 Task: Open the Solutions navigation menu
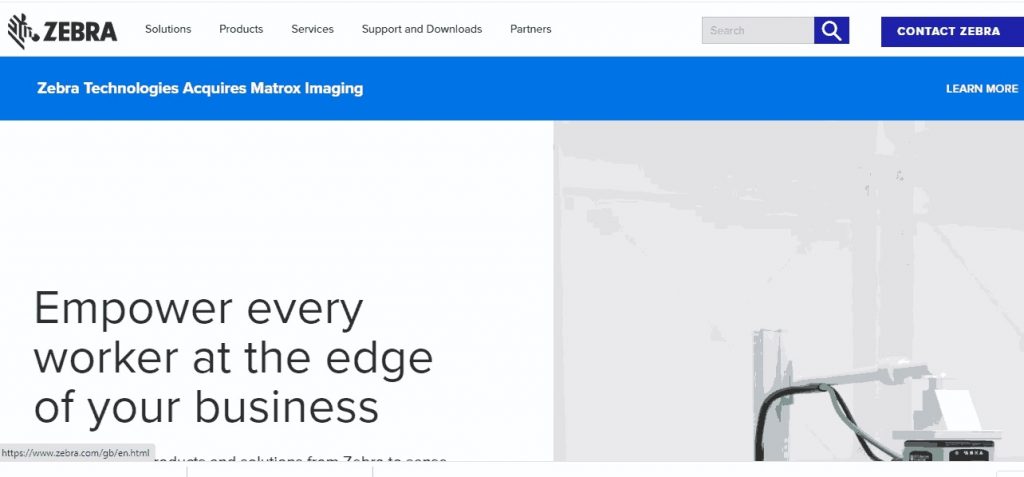coord(168,30)
